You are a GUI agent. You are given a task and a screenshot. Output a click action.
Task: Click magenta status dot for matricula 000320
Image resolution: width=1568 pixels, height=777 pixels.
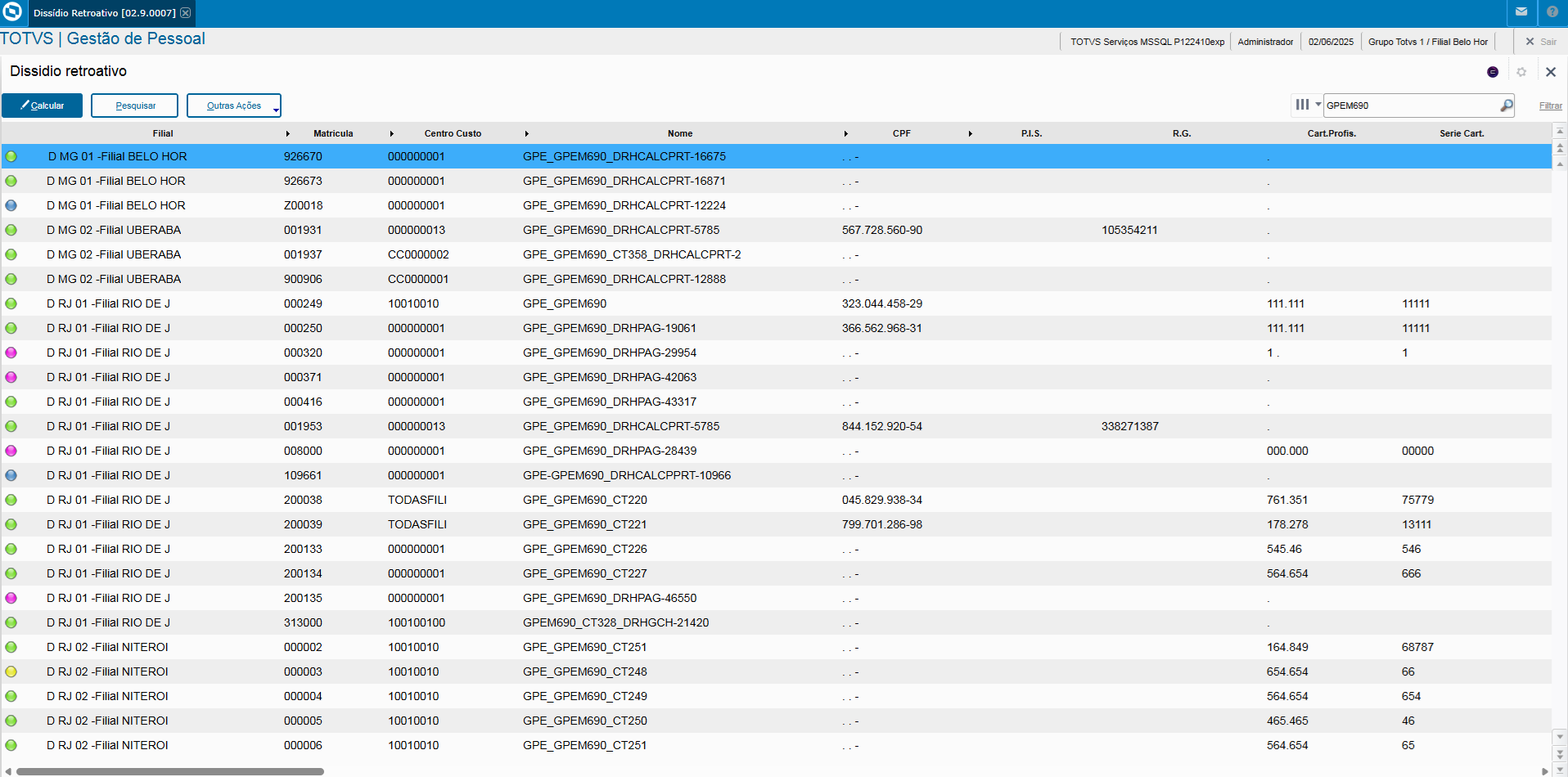(x=11, y=353)
